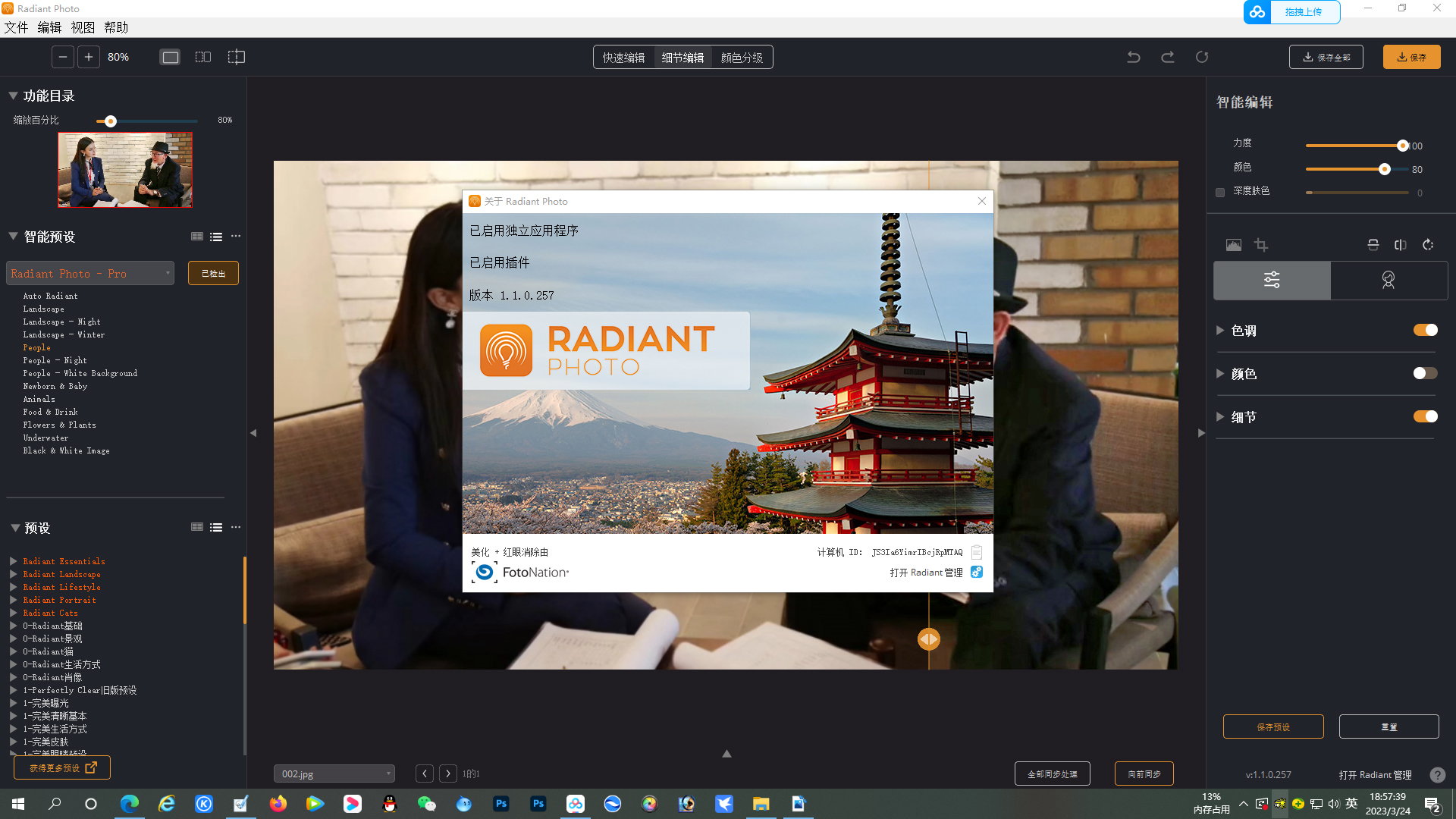
Task: Click the flip horizontal mirror icon
Action: tap(1401, 245)
